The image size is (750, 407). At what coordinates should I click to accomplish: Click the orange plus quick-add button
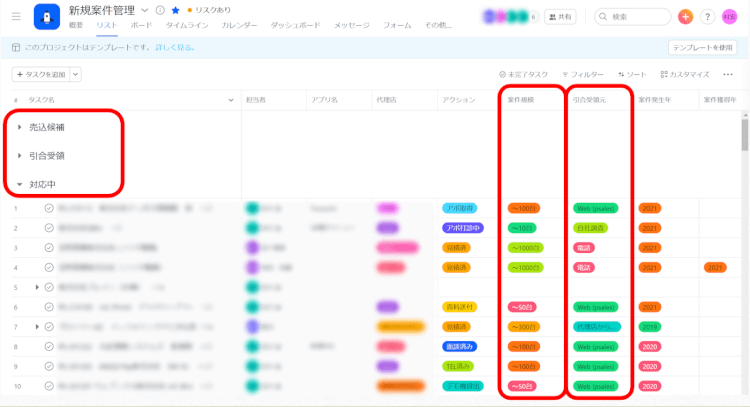click(685, 17)
